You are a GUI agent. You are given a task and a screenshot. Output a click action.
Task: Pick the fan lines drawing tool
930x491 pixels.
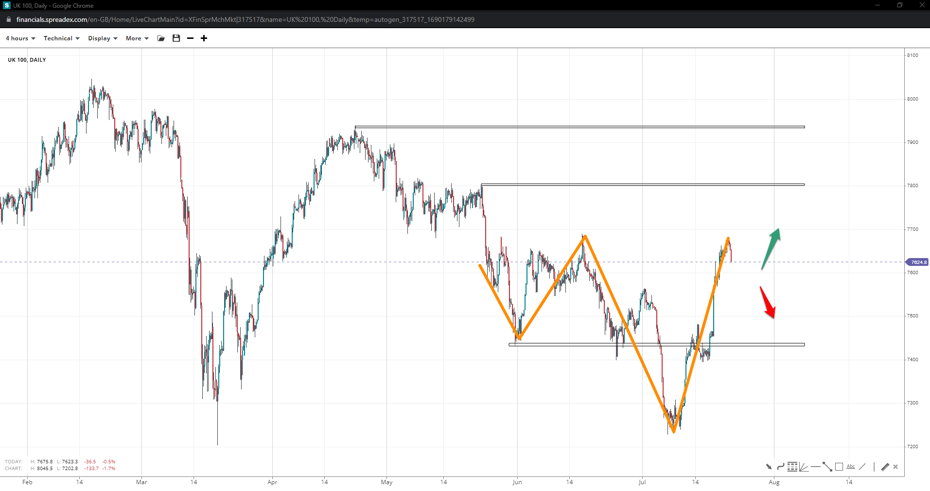point(804,467)
